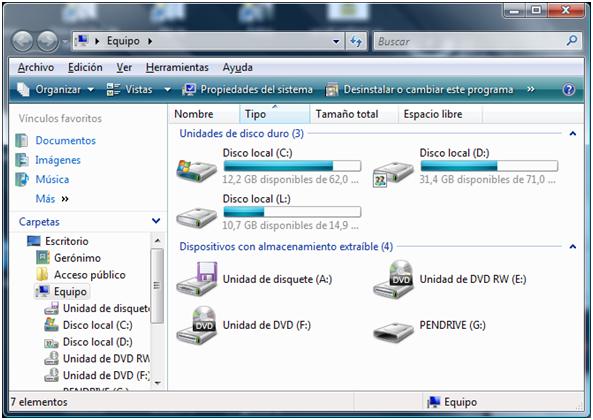Open the address bar history dropdown
This screenshot has width=593, height=420.
tap(336, 41)
